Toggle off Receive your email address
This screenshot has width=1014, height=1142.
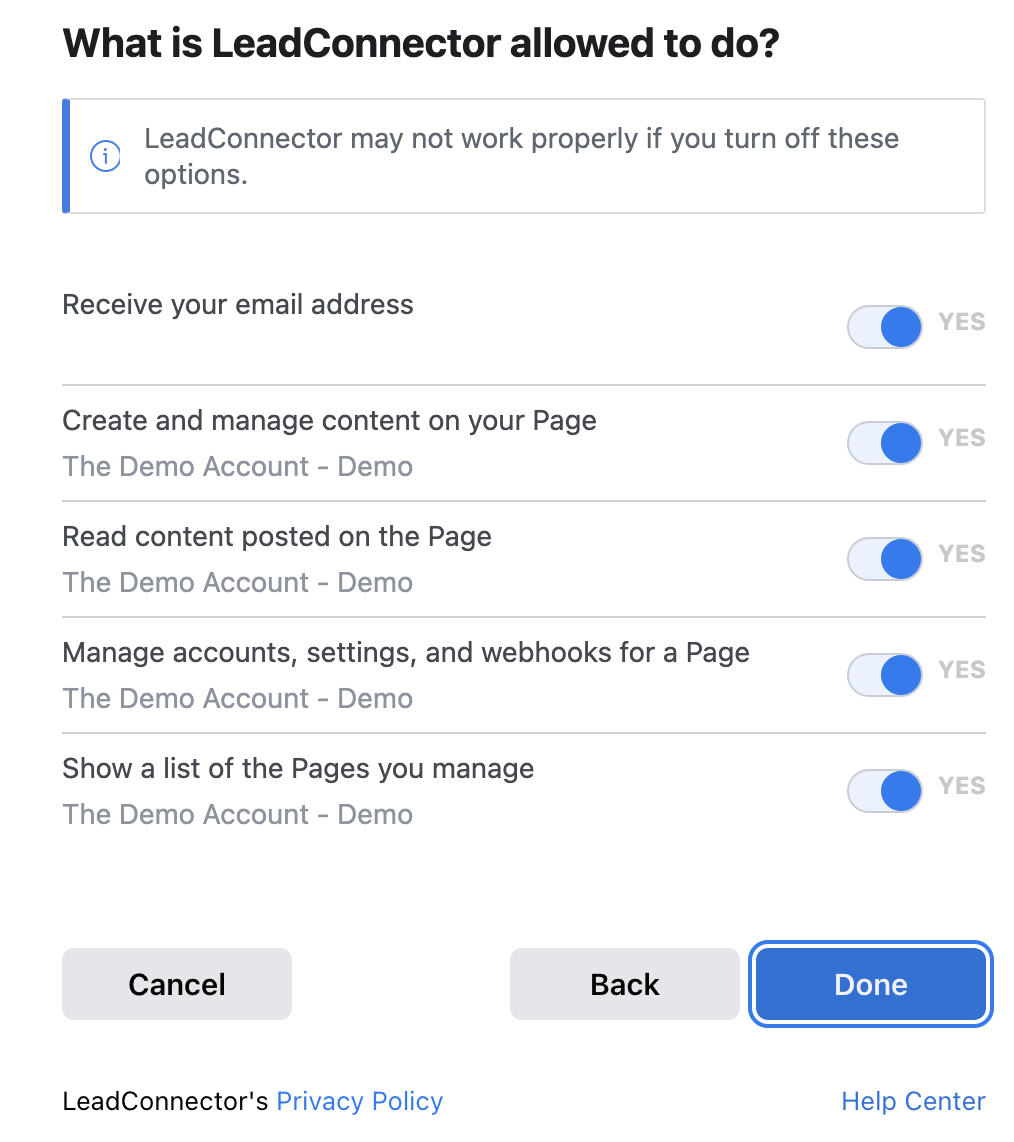[x=884, y=326]
